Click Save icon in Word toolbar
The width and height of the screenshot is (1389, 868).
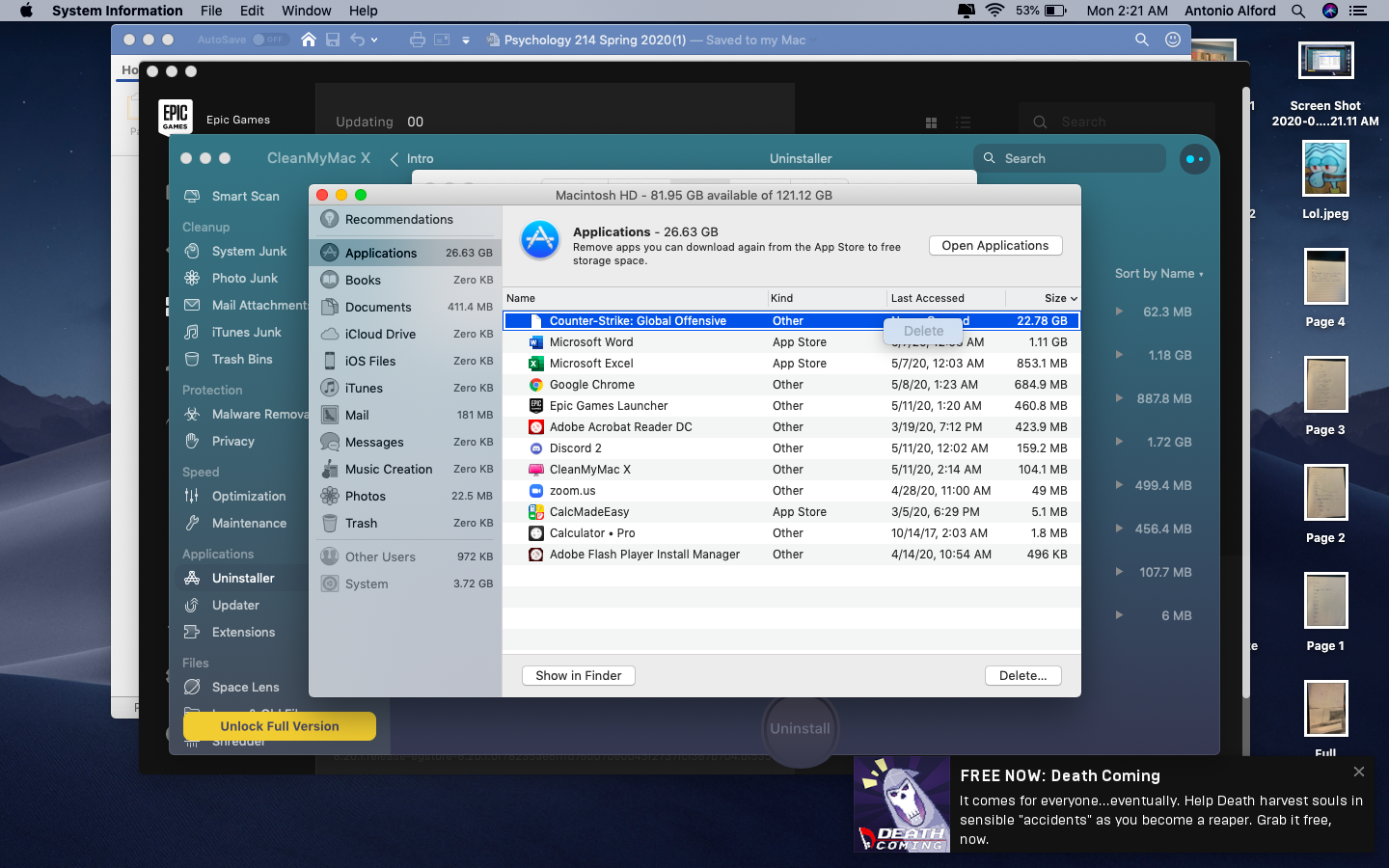333,40
